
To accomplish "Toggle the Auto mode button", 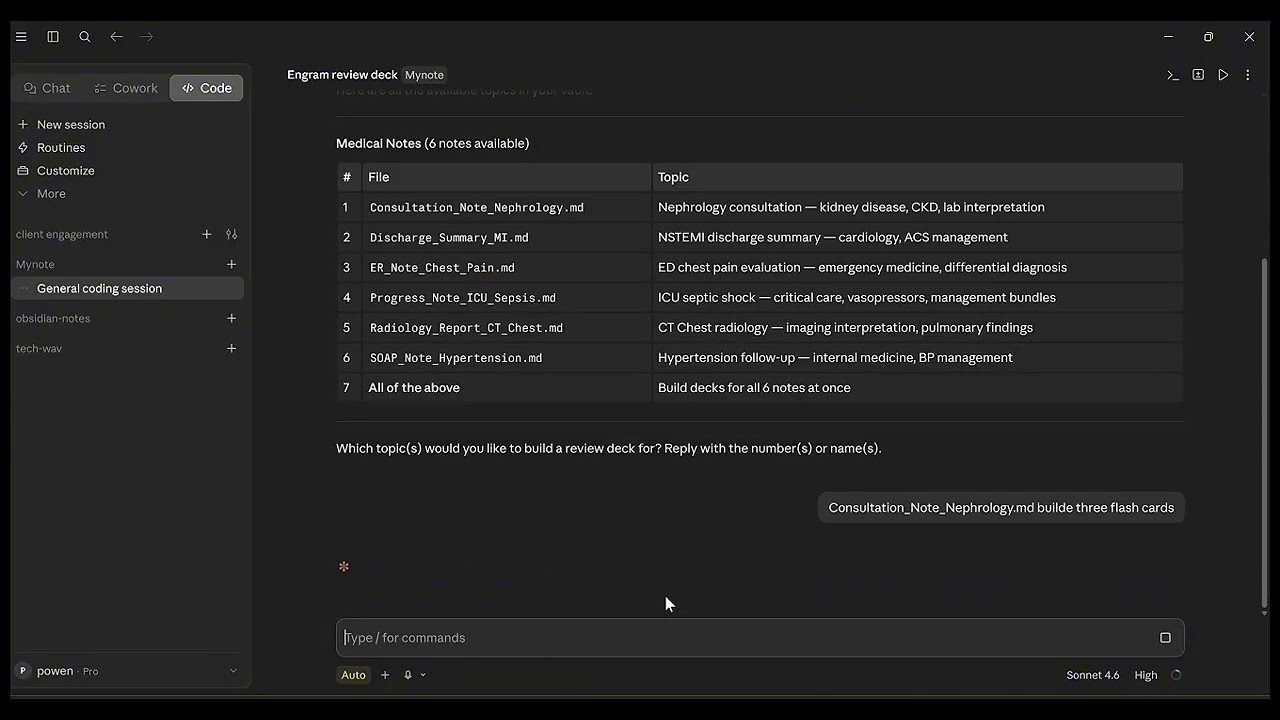I will tap(354, 675).
